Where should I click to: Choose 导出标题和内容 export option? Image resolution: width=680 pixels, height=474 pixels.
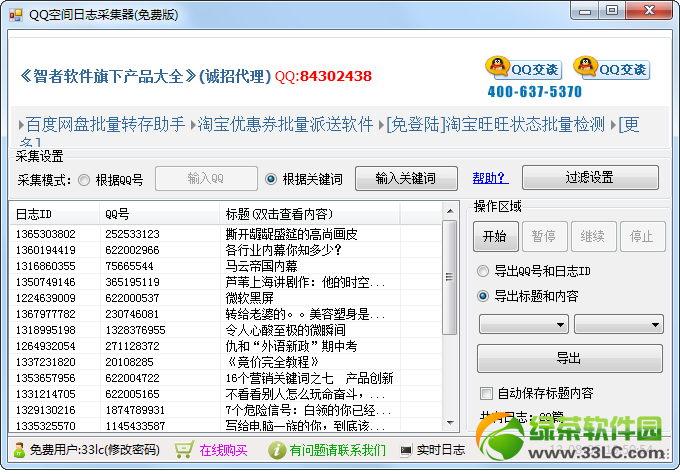483,296
